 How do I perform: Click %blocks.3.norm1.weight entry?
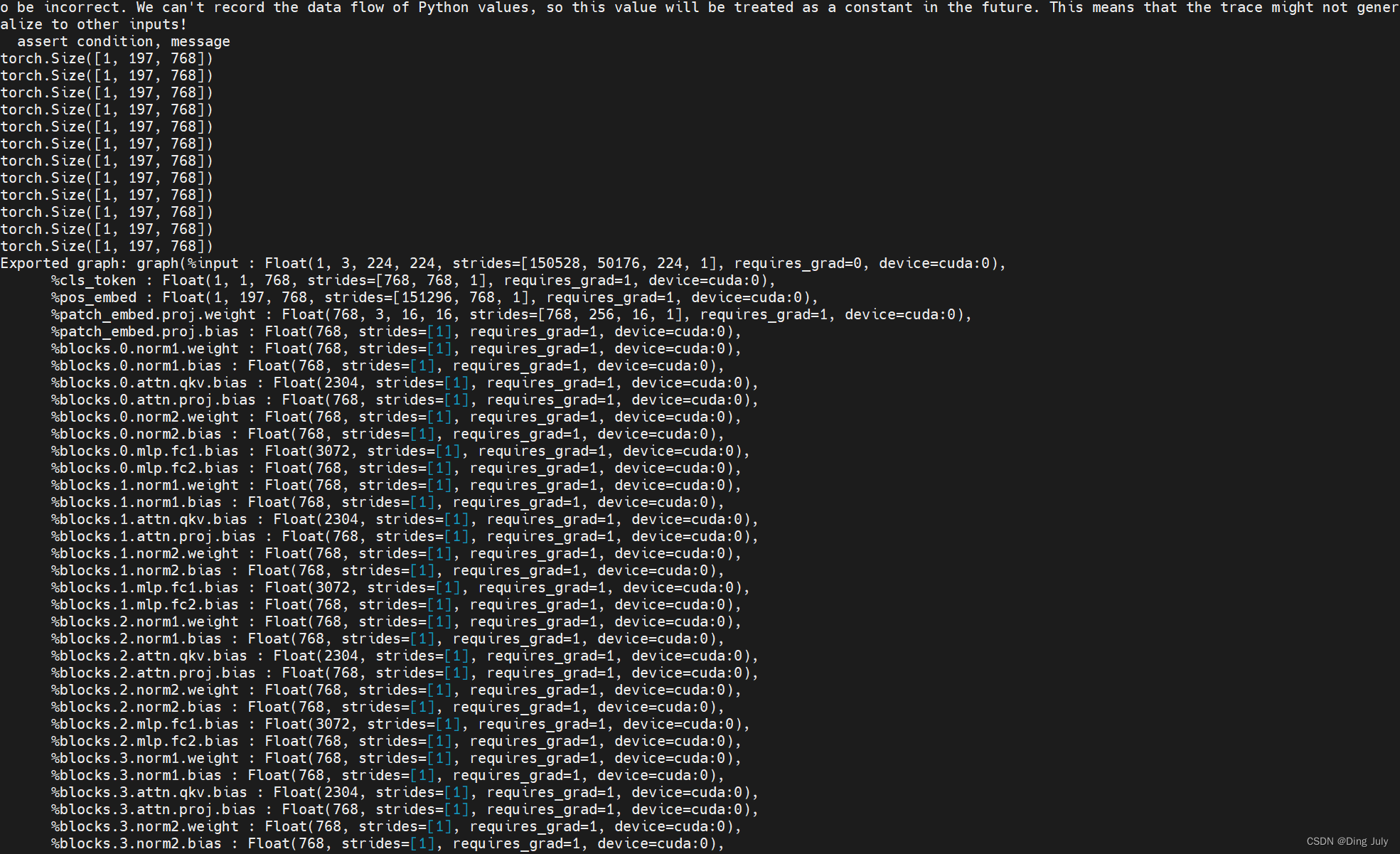144,759
